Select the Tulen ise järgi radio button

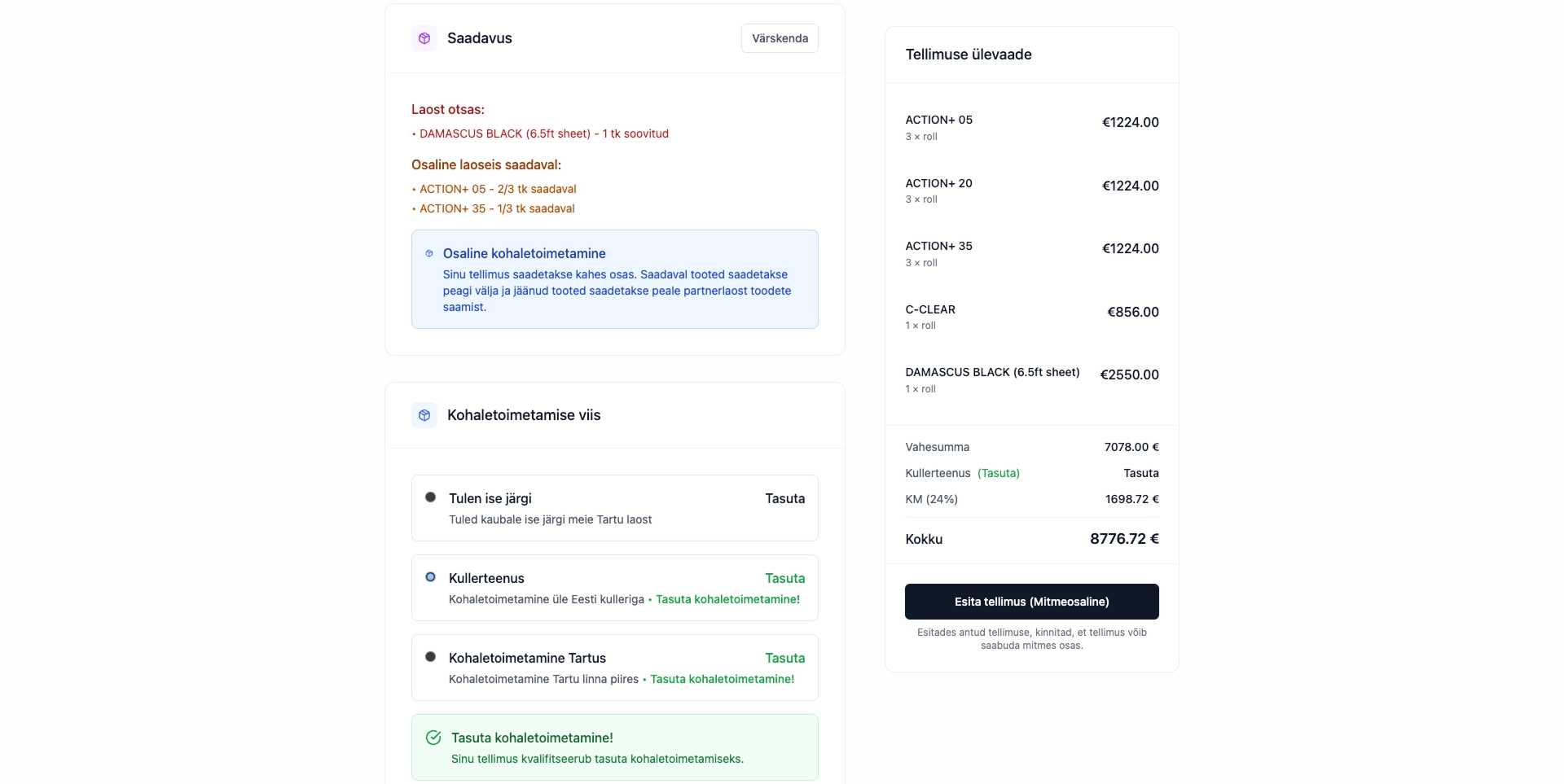430,497
